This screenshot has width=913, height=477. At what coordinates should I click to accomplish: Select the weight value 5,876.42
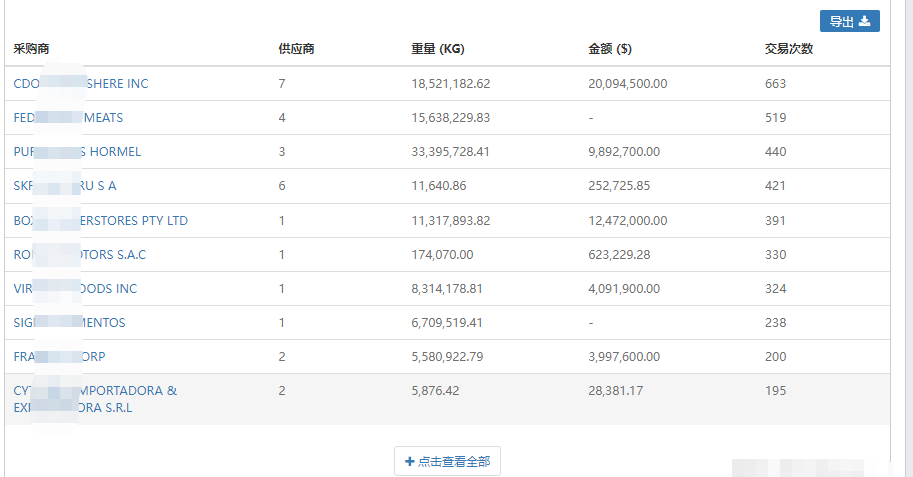click(436, 391)
